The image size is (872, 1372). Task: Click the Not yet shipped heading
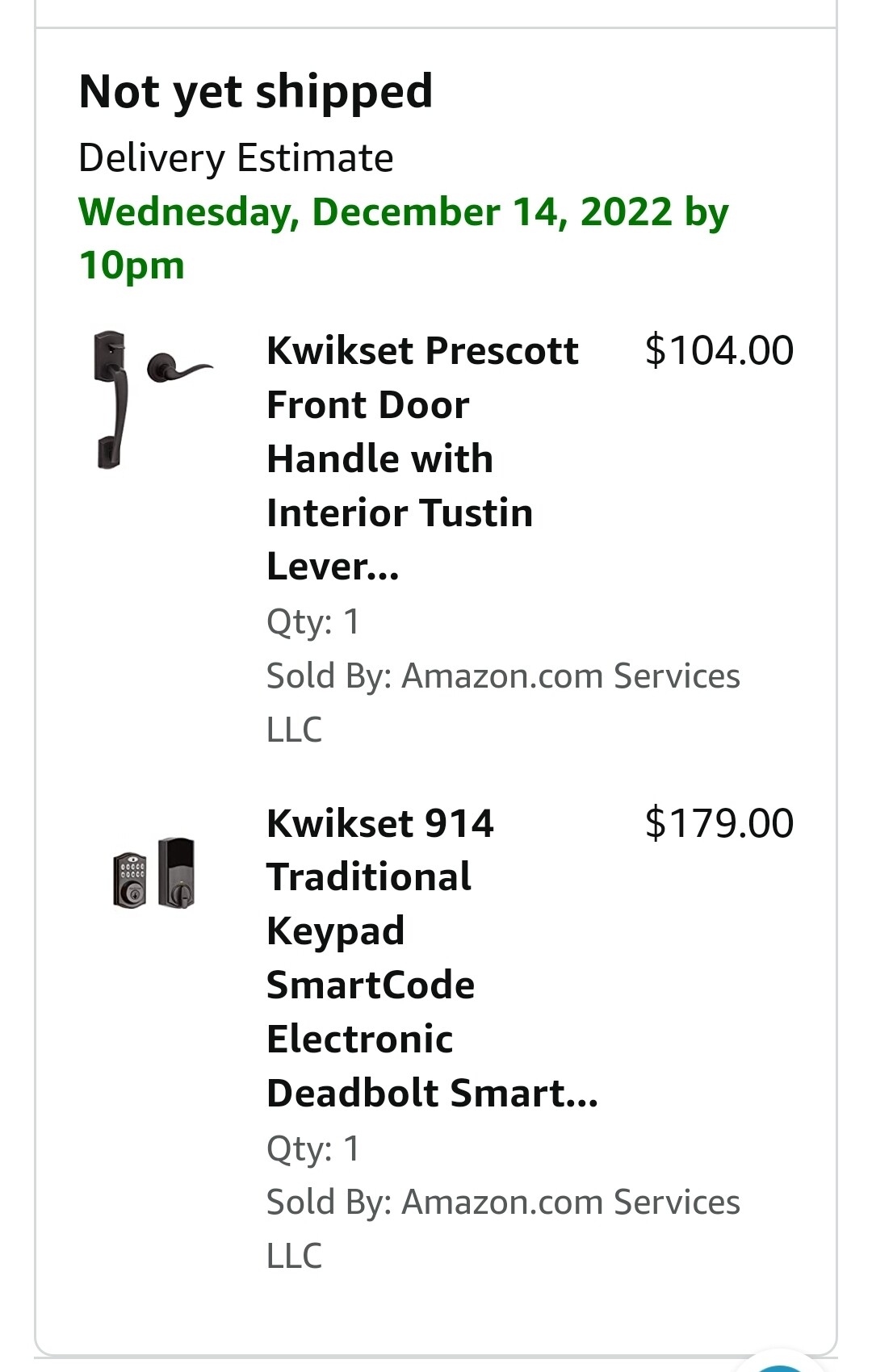pos(256,91)
